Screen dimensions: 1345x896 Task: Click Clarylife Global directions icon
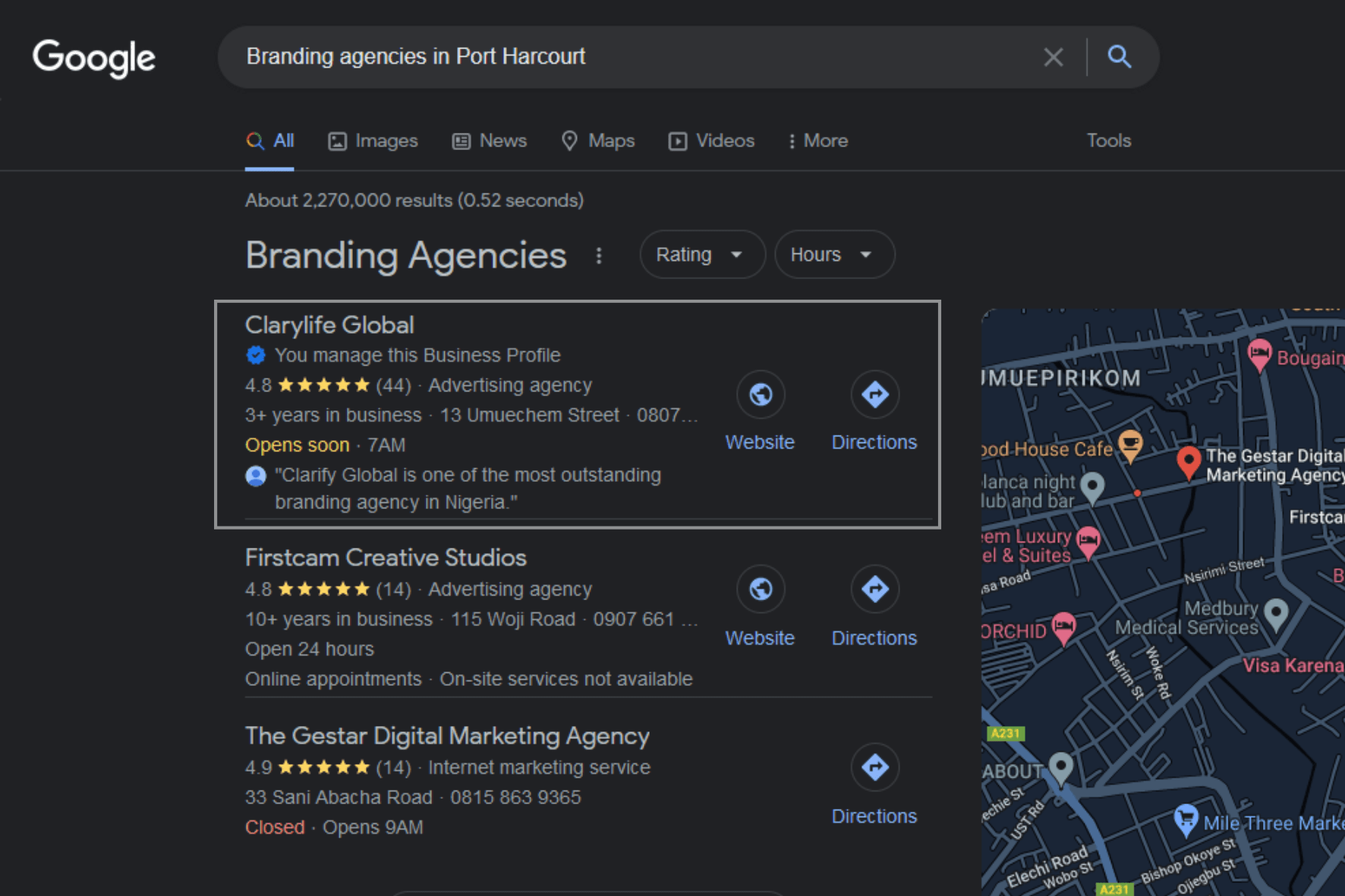pyautogui.click(x=874, y=395)
